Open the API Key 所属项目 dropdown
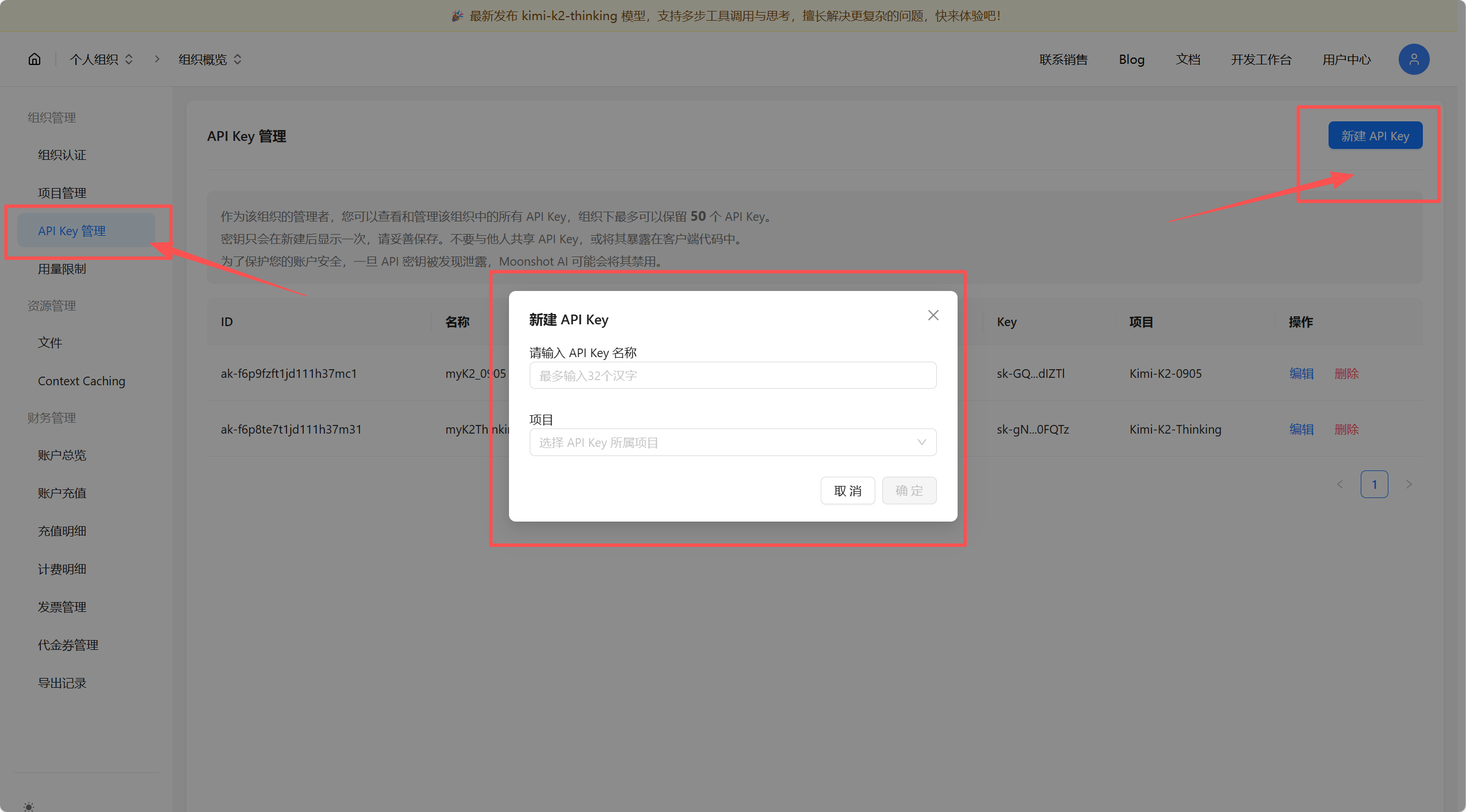The image size is (1466, 812). [732, 442]
